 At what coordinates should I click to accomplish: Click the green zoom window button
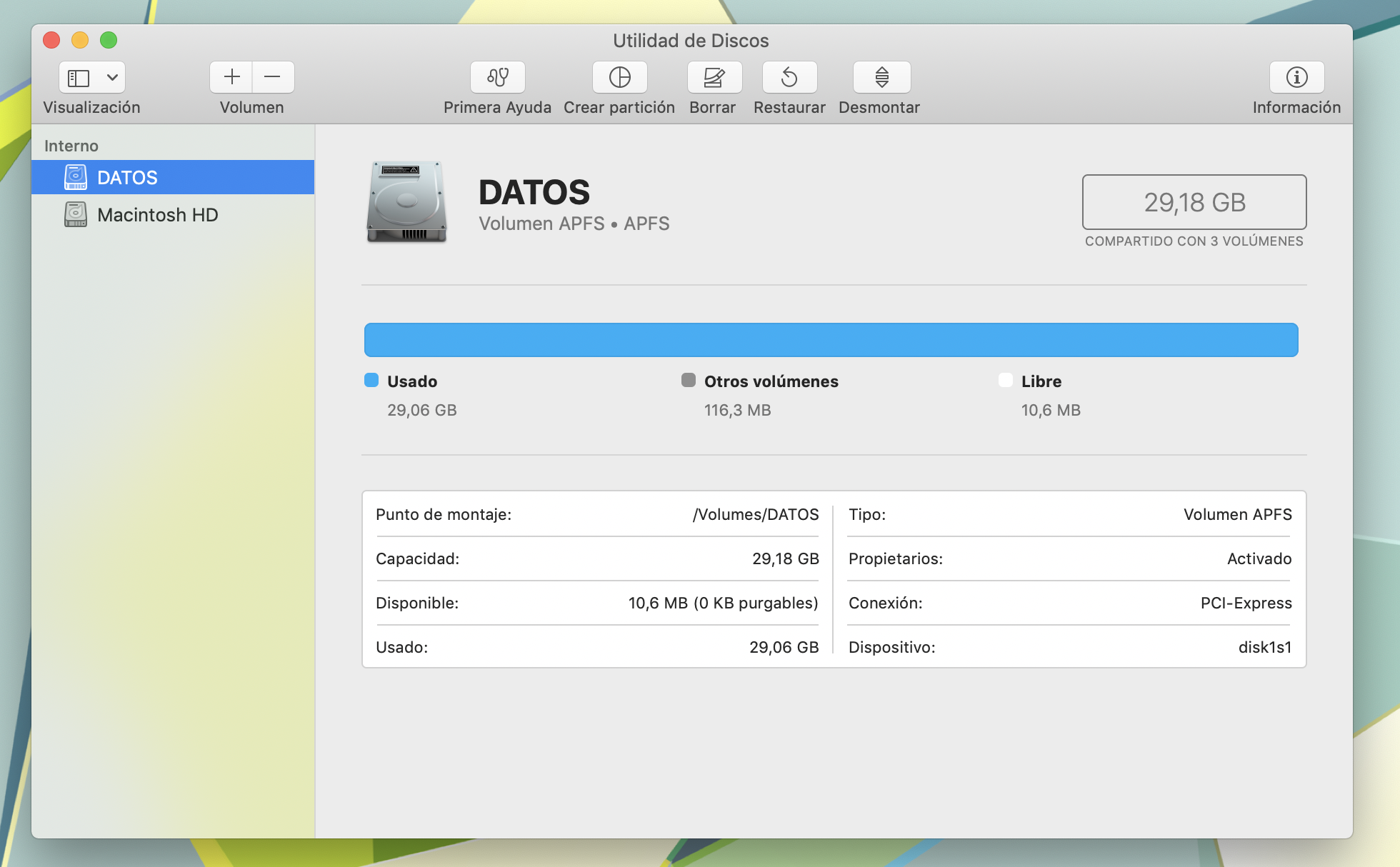[109, 40]
